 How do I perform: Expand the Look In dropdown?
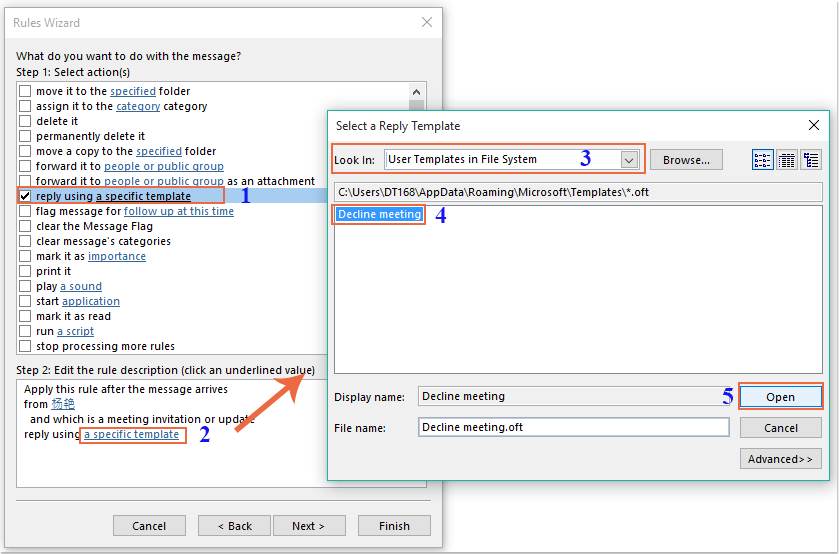[x=628, y=160]
